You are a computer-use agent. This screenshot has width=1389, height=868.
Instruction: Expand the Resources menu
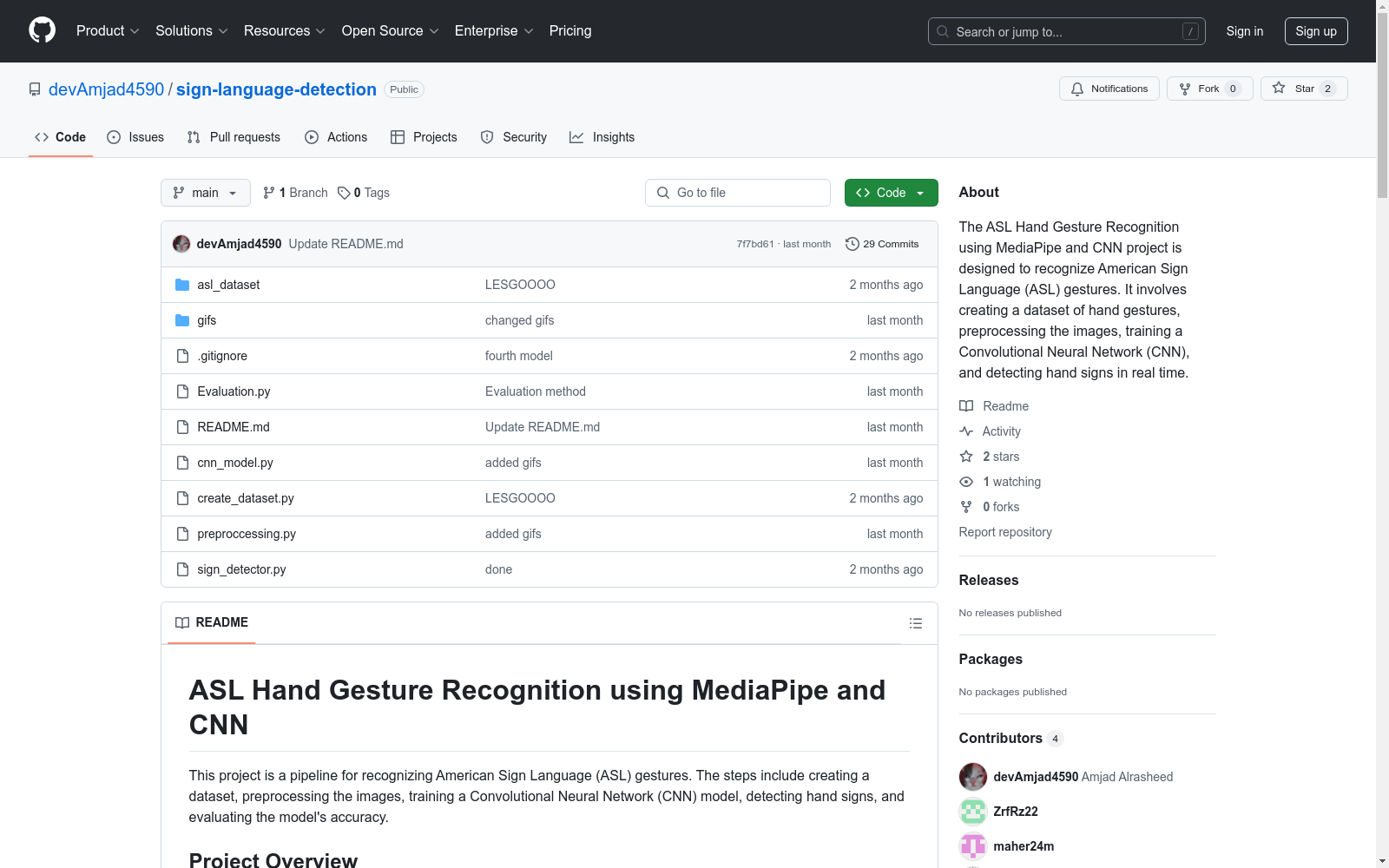pos(285,30)
